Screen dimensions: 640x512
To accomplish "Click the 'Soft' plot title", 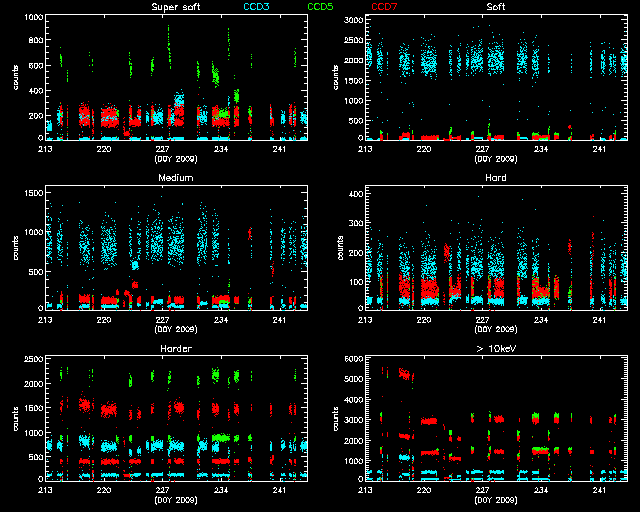I will [495, 8].
